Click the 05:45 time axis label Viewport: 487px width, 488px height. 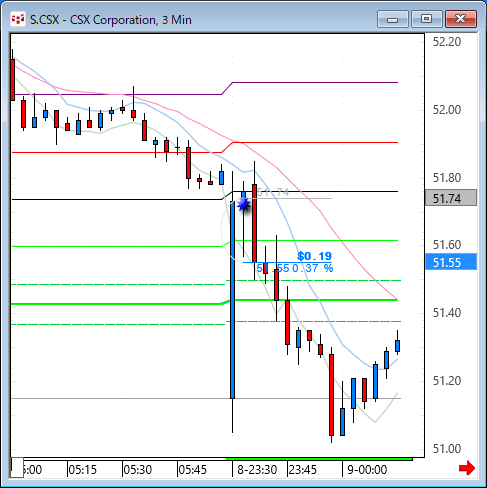click(x=193, y=470)
